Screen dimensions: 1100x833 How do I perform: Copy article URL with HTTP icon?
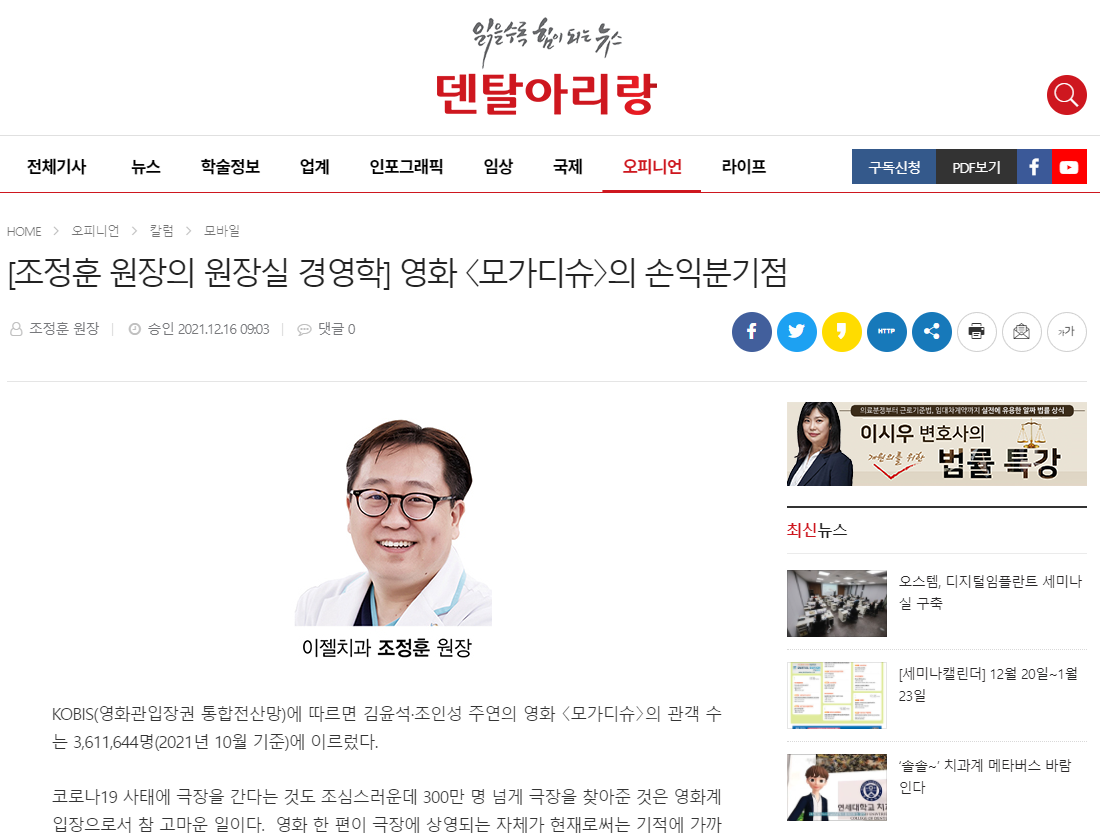887,331
